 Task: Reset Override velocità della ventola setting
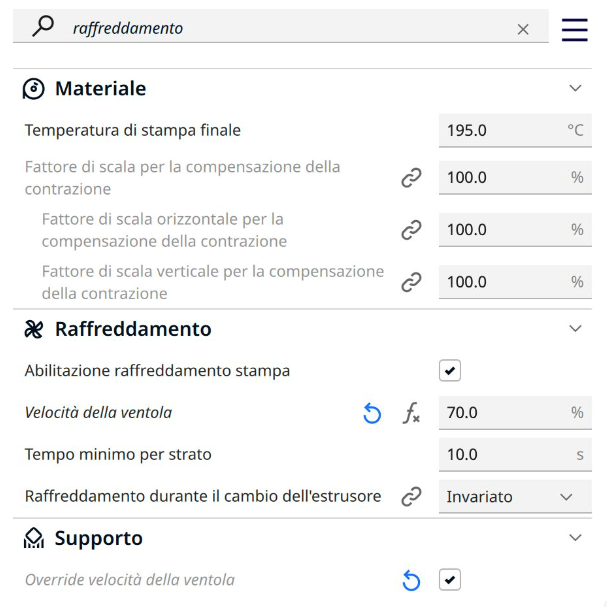tap(411, 580)
